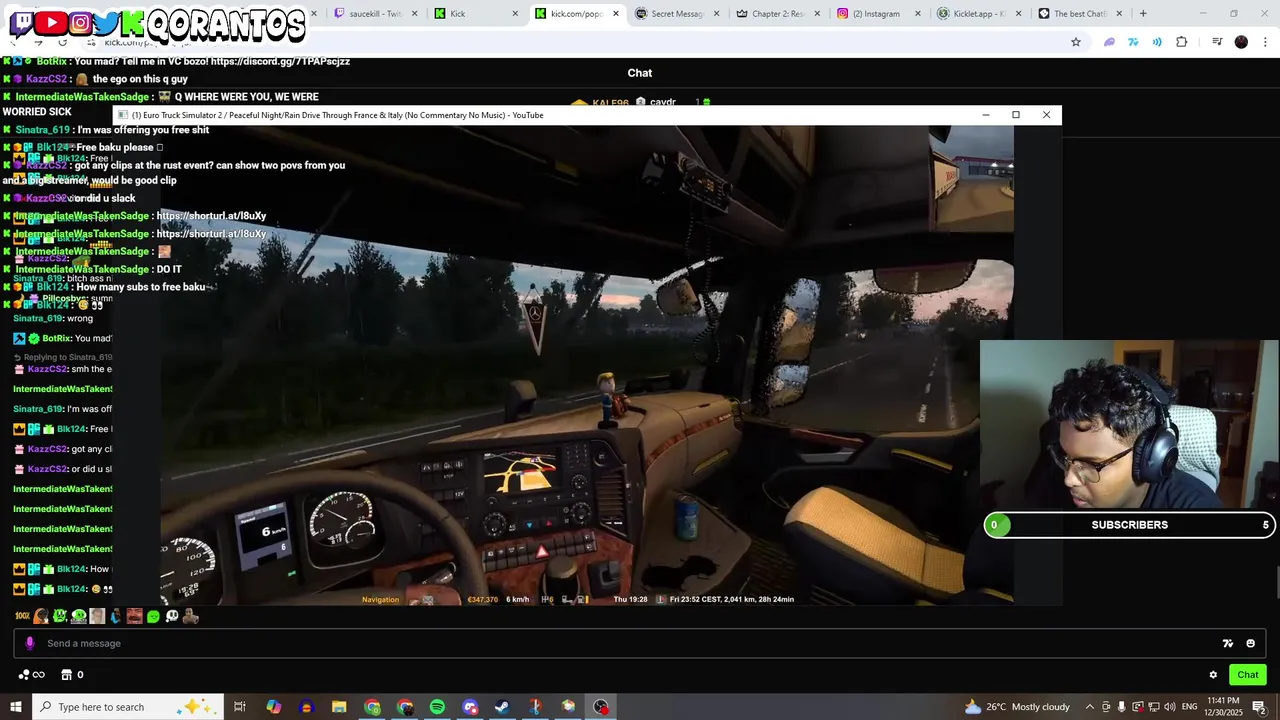Click discord.gg link in BotRix message
The image size is (1280, 720).
[280, 61]
